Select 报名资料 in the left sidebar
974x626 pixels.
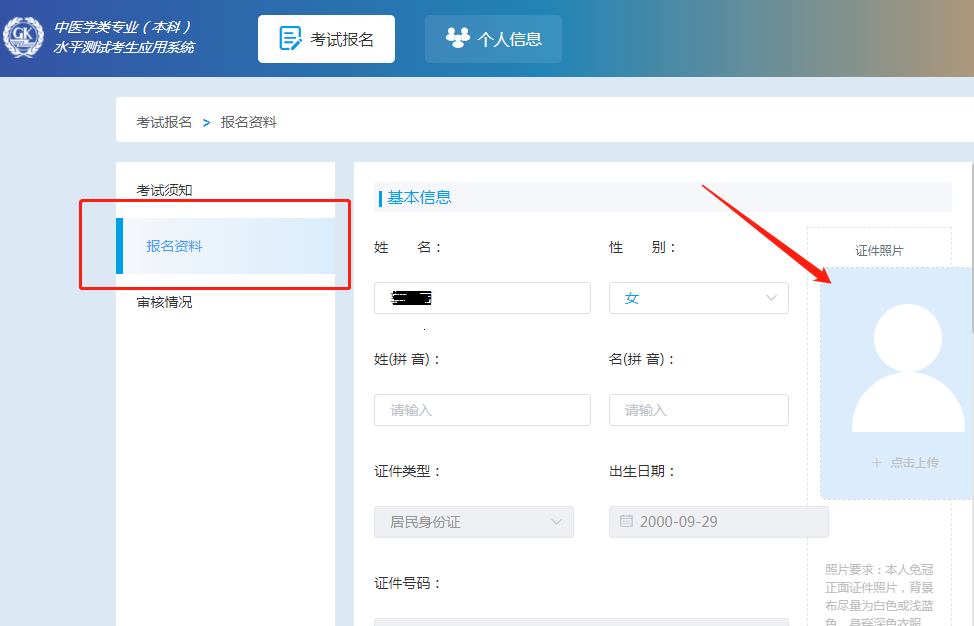tap(175, 246)
